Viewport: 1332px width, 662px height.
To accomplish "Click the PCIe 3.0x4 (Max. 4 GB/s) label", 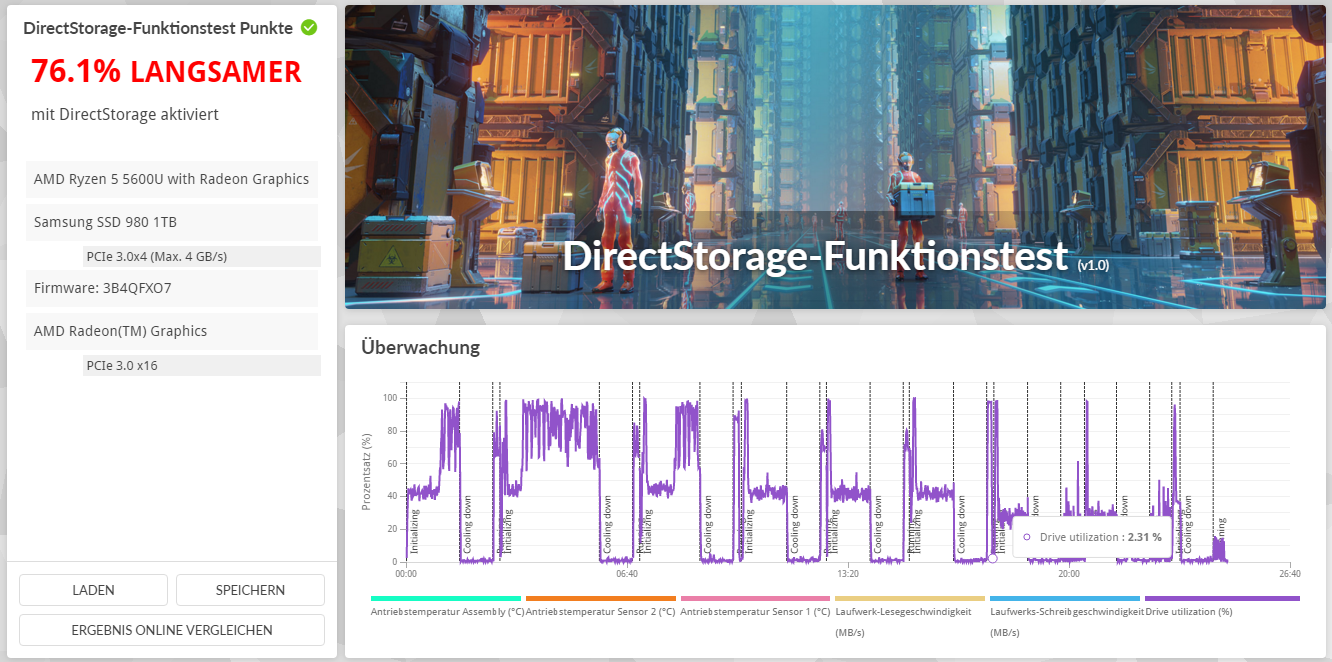I will tap(202, 256).
